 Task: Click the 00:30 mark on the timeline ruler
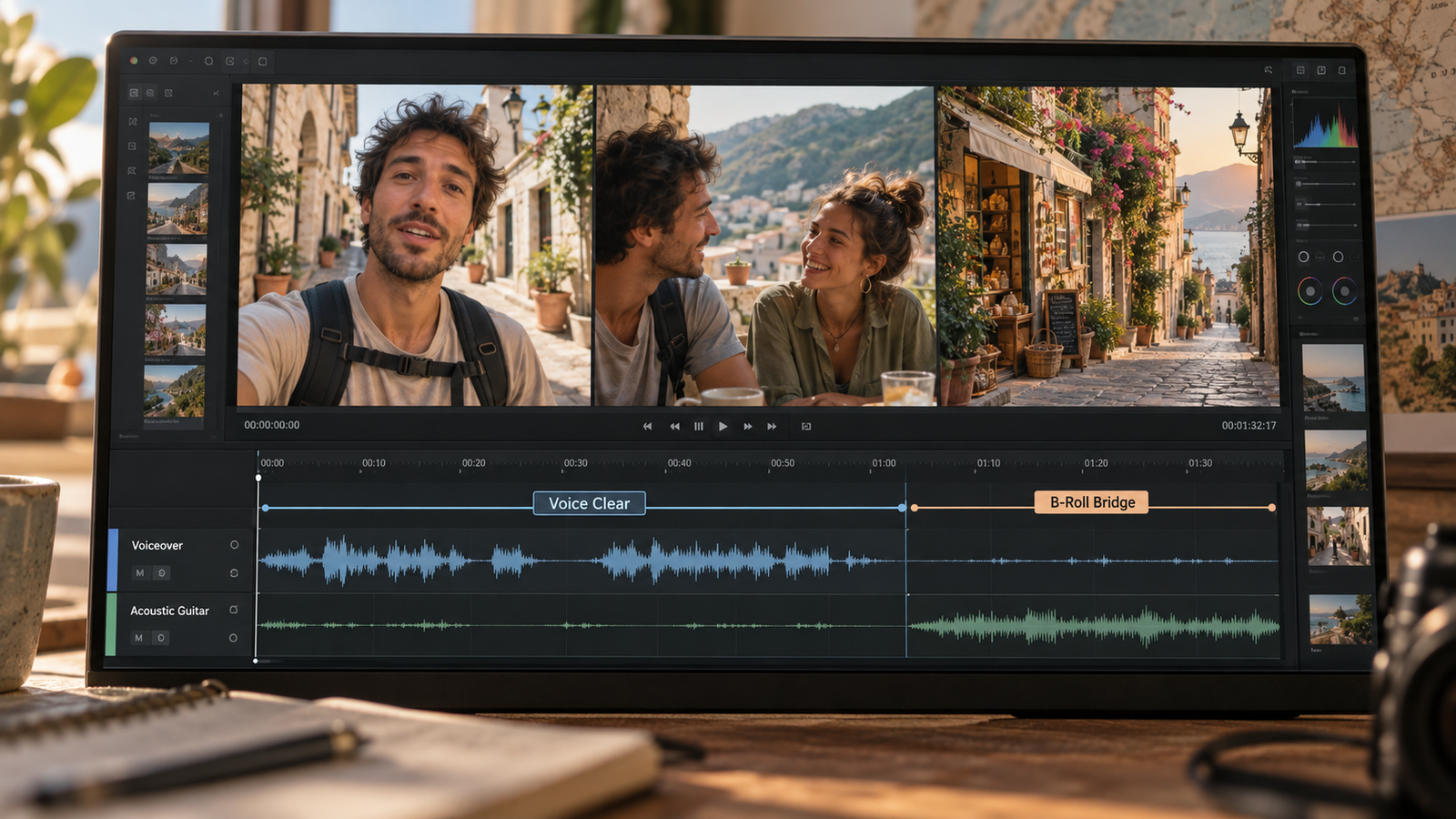coord(575,463)
